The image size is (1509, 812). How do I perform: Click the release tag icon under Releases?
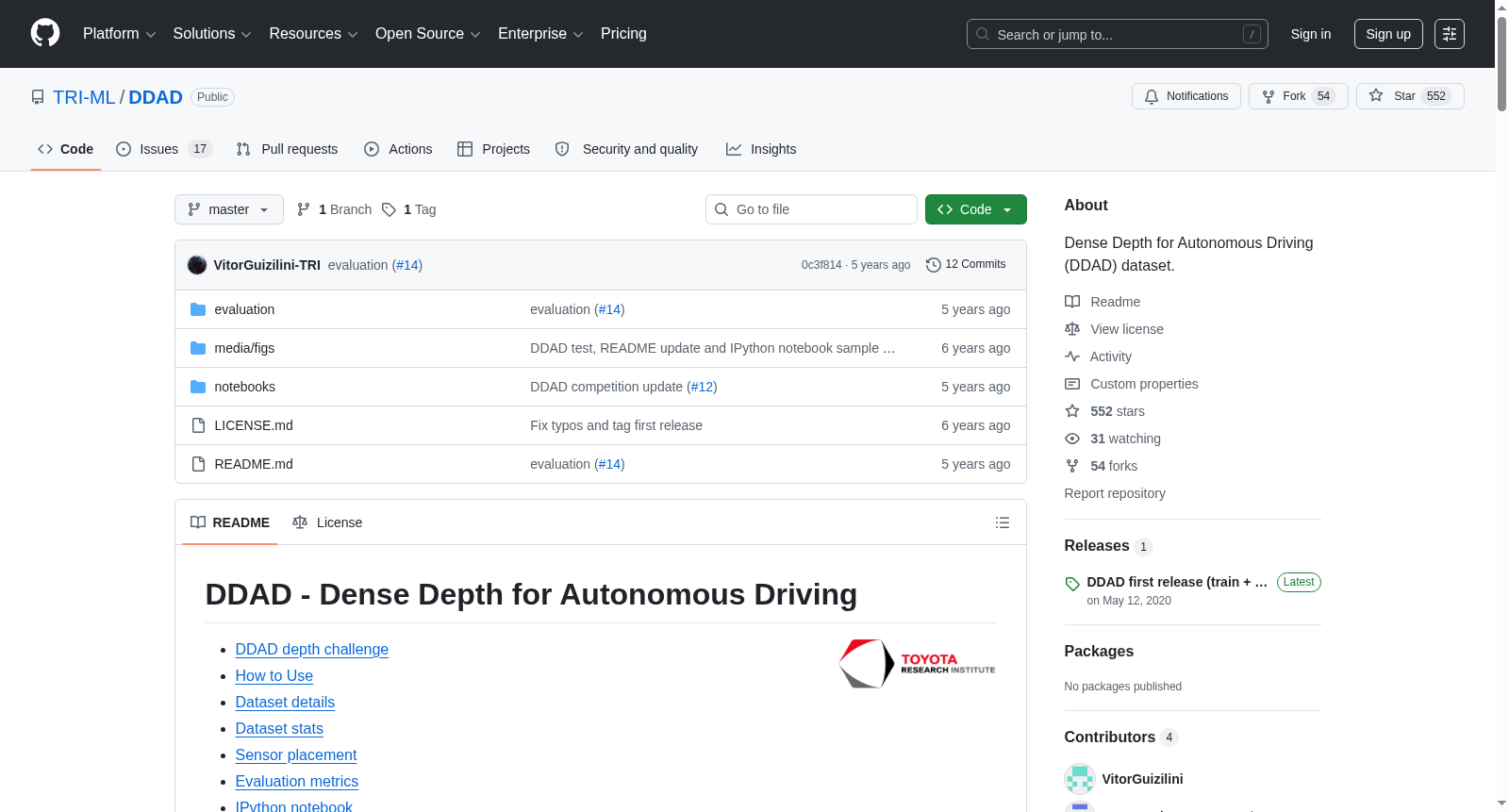tap(1072, 584)
